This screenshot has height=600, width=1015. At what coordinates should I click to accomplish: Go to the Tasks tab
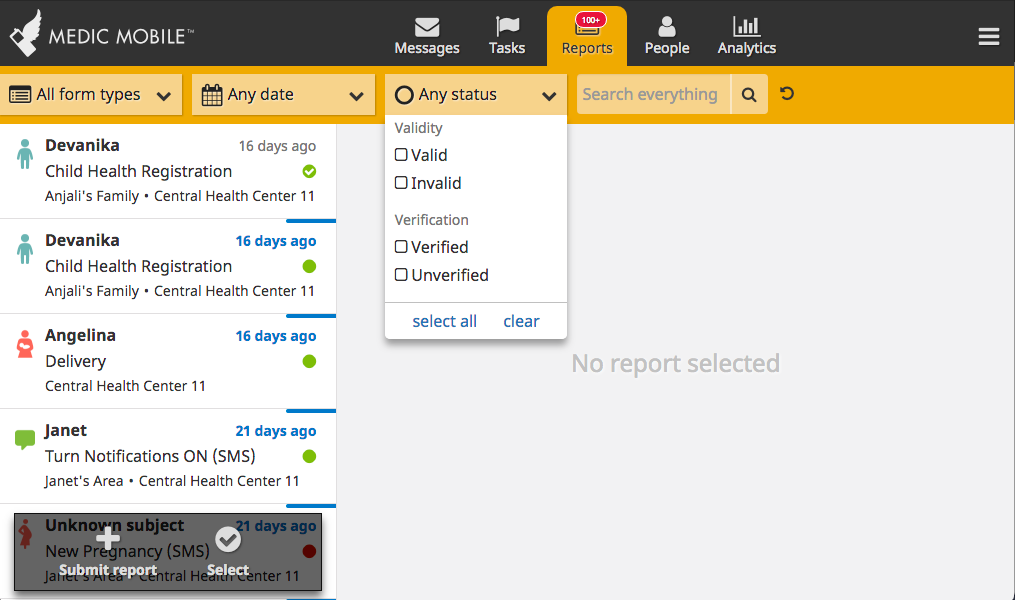tap(507, 36)
